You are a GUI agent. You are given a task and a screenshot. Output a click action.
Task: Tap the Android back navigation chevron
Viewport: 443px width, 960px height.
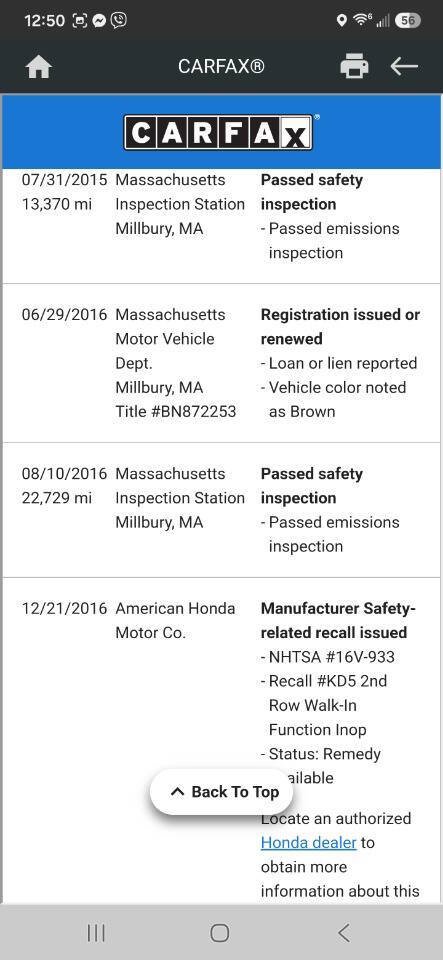click(344, 932)
